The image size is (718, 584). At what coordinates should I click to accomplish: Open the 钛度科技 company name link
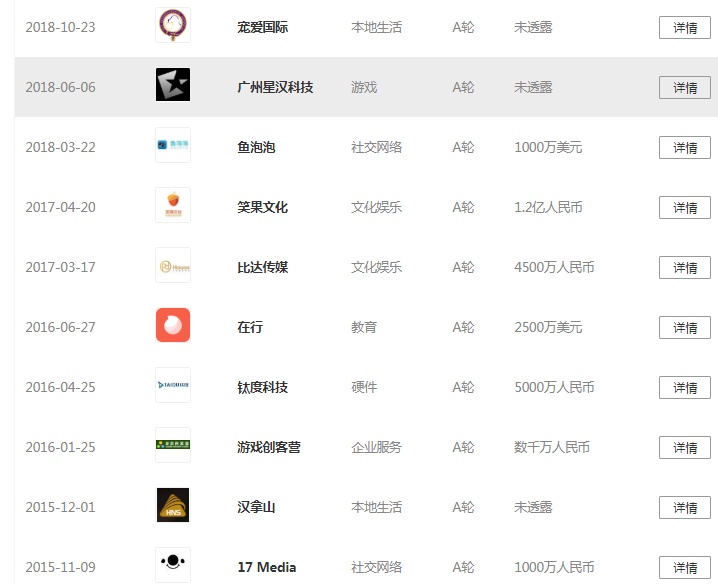(x=262, y=388)
